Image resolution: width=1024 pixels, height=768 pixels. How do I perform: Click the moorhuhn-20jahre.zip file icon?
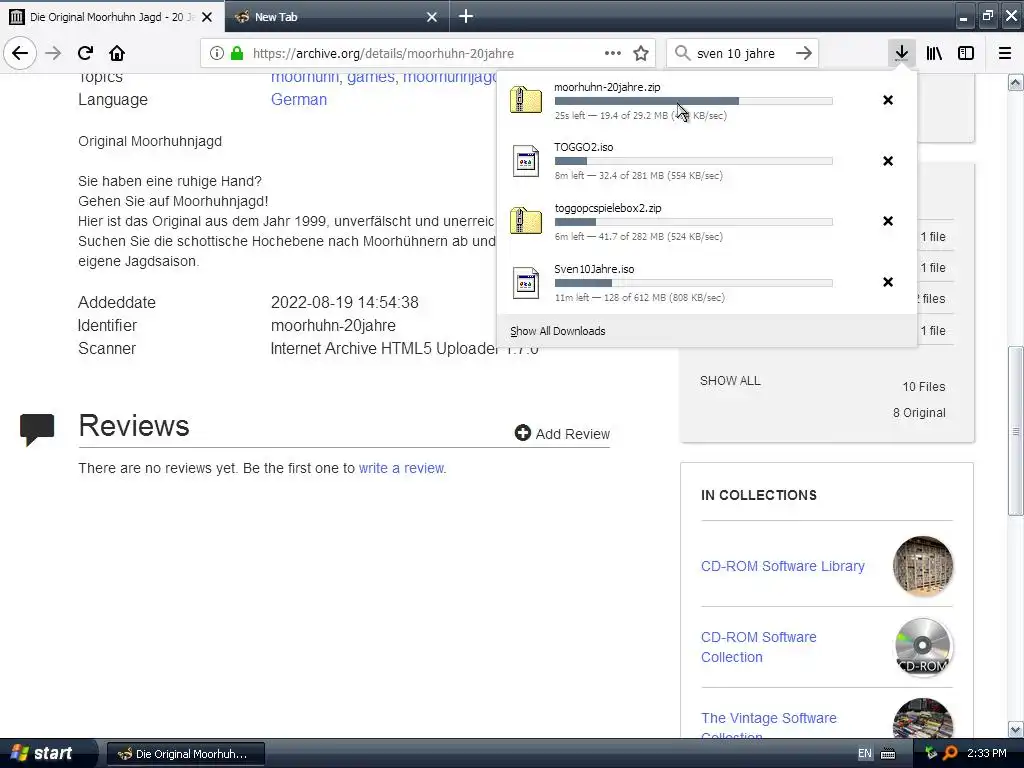tap(526, 100)
